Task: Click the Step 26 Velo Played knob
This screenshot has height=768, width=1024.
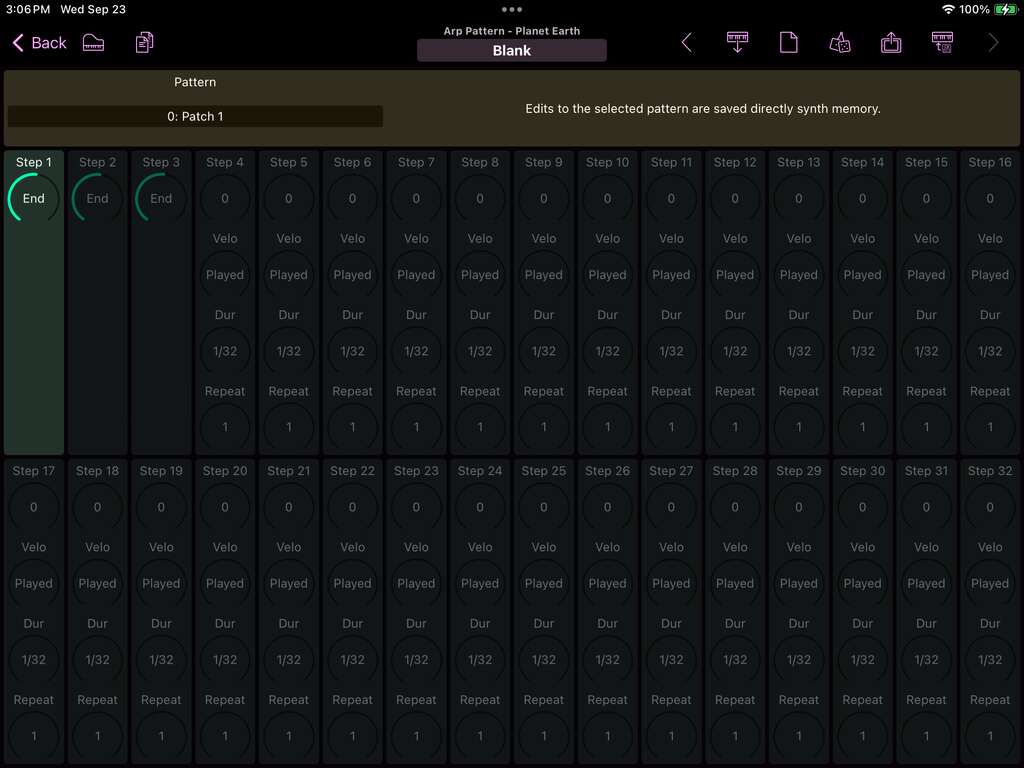Action: click(607, 583)
